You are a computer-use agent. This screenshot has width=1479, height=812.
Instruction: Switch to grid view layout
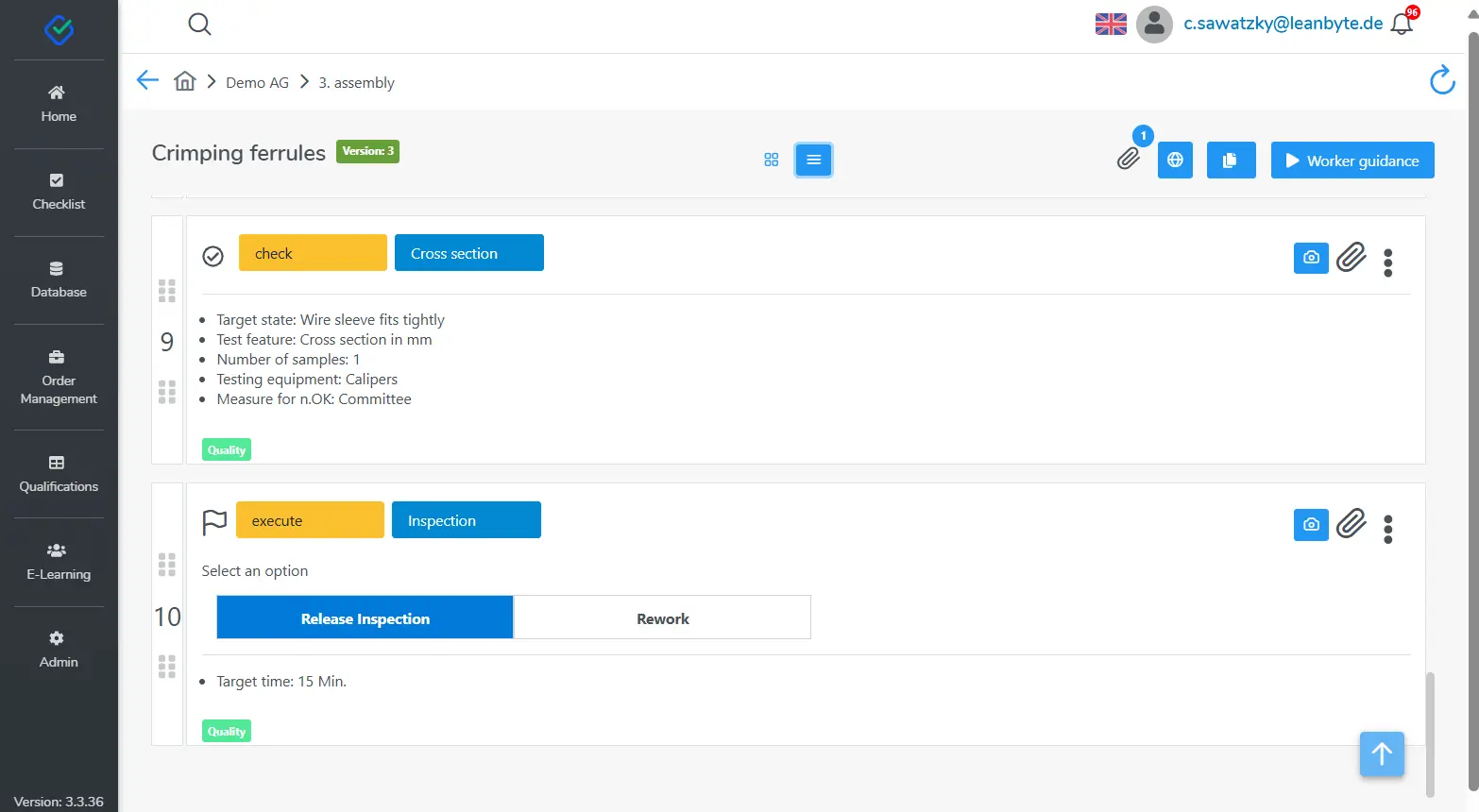tap(771, 161)
